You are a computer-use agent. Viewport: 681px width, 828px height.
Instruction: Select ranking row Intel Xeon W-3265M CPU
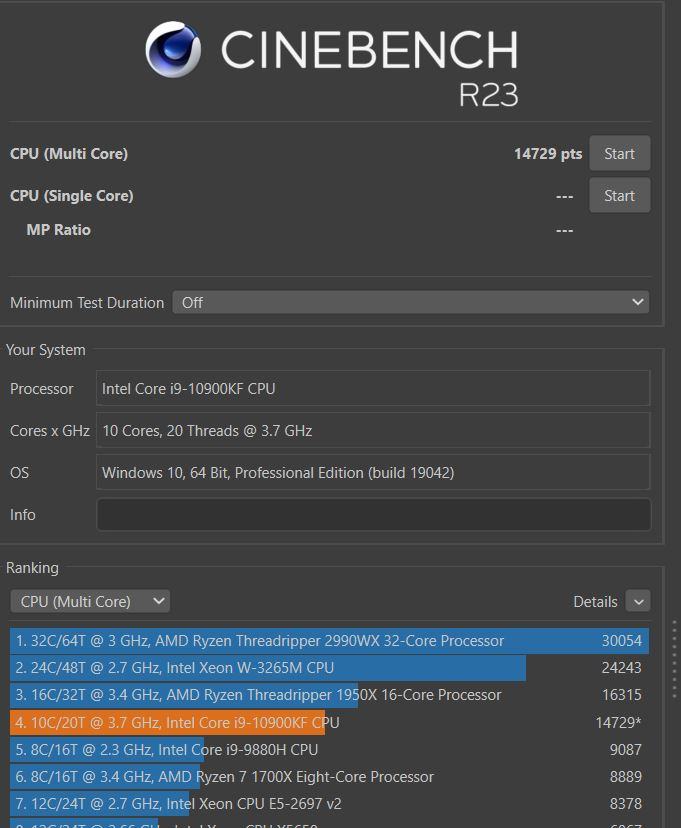pos(329,667)
